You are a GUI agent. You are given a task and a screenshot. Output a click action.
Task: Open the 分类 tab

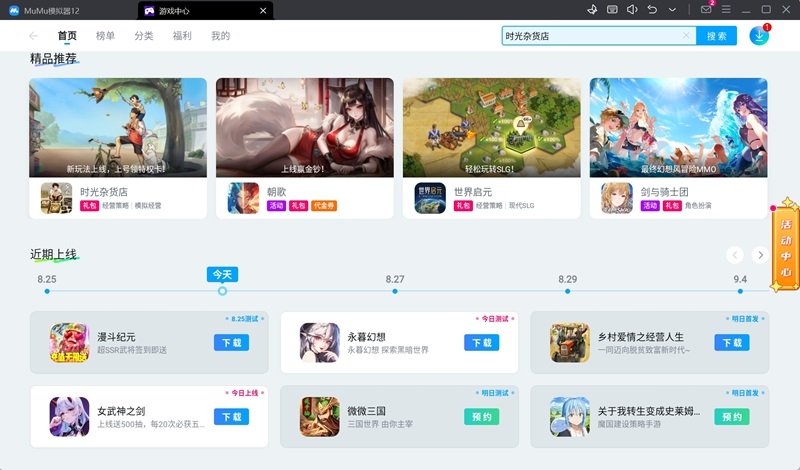pos(143,36)
